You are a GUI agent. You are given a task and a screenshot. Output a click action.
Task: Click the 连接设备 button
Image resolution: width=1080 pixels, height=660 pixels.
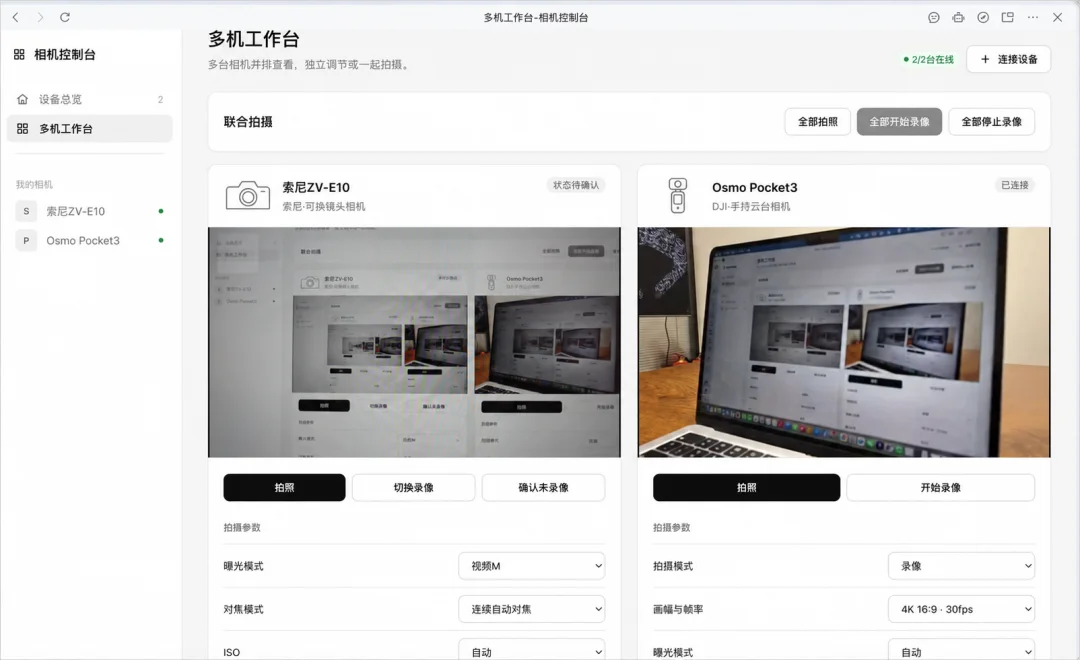1008,59
